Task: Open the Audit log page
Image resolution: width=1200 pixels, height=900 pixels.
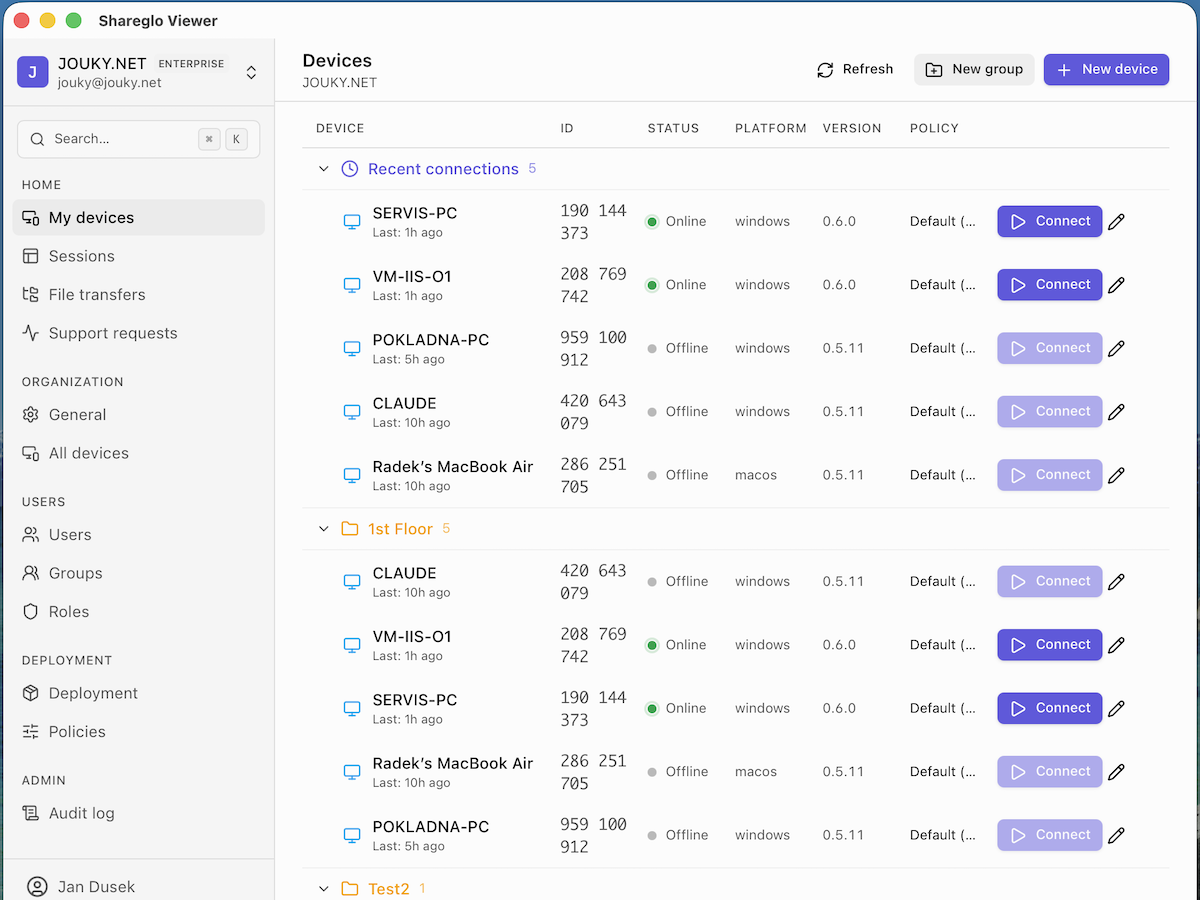Action: tap(138, 813)
